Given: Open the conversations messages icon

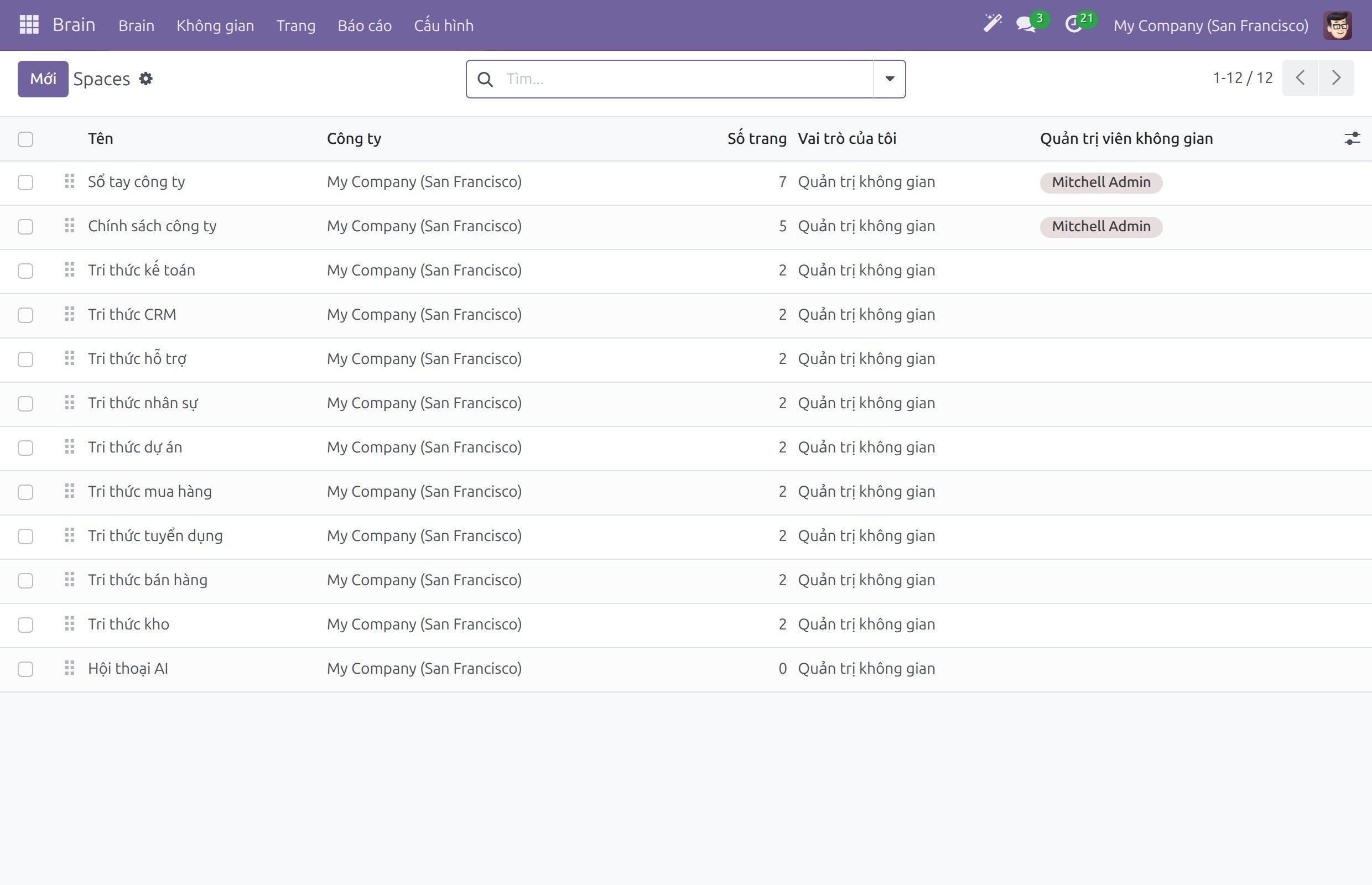Looking at the screenshot, I should tap(1027, 25).
